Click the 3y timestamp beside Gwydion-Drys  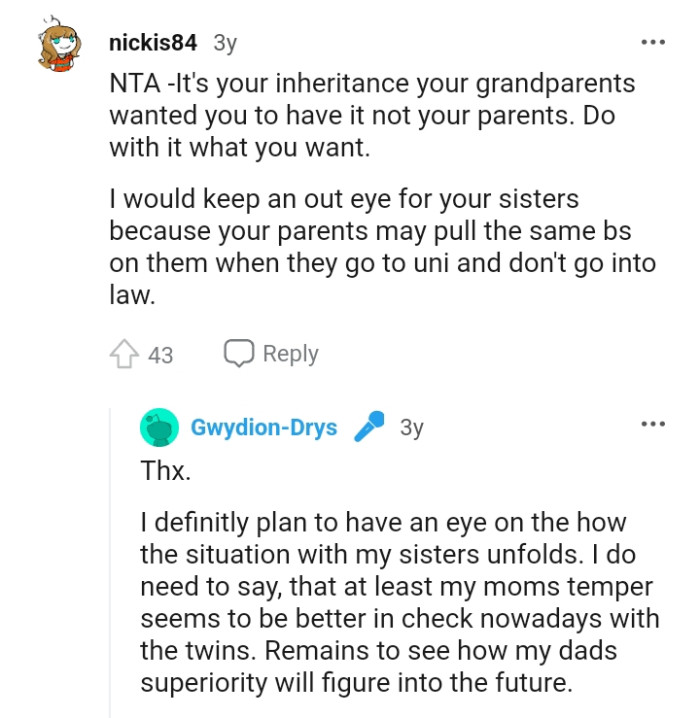click(x=411, y=427)
